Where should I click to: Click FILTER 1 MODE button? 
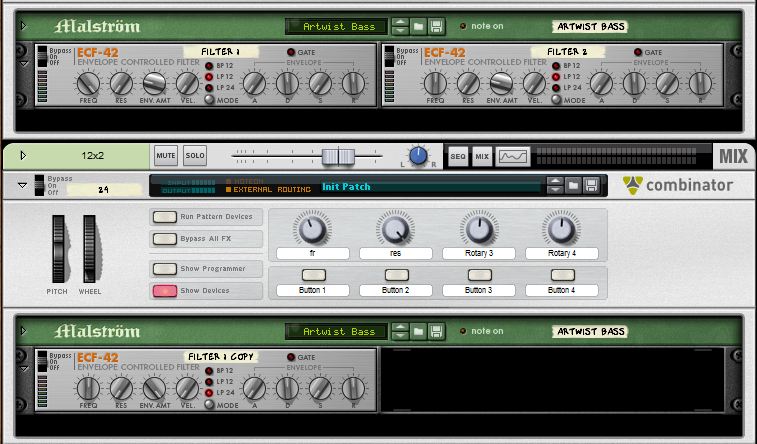click(x=209, y=100)
